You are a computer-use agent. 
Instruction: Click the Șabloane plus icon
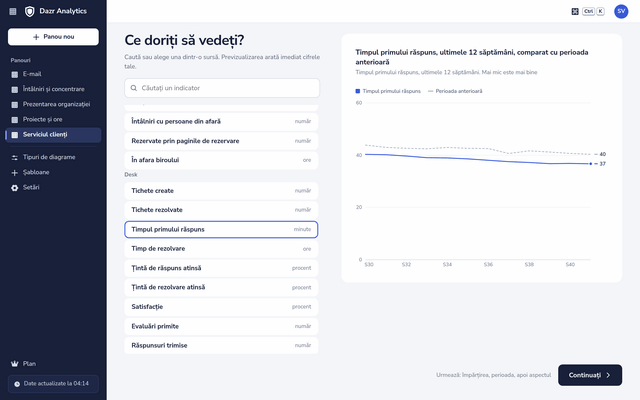15,173
